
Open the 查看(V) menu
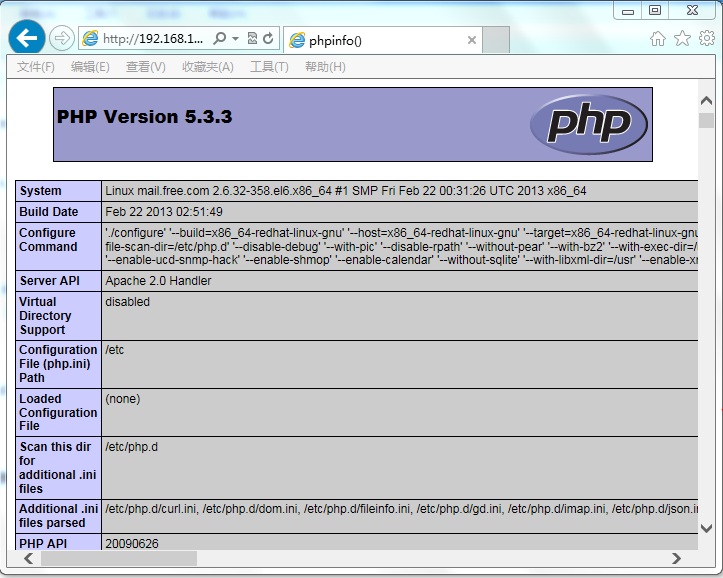point(146,67)
